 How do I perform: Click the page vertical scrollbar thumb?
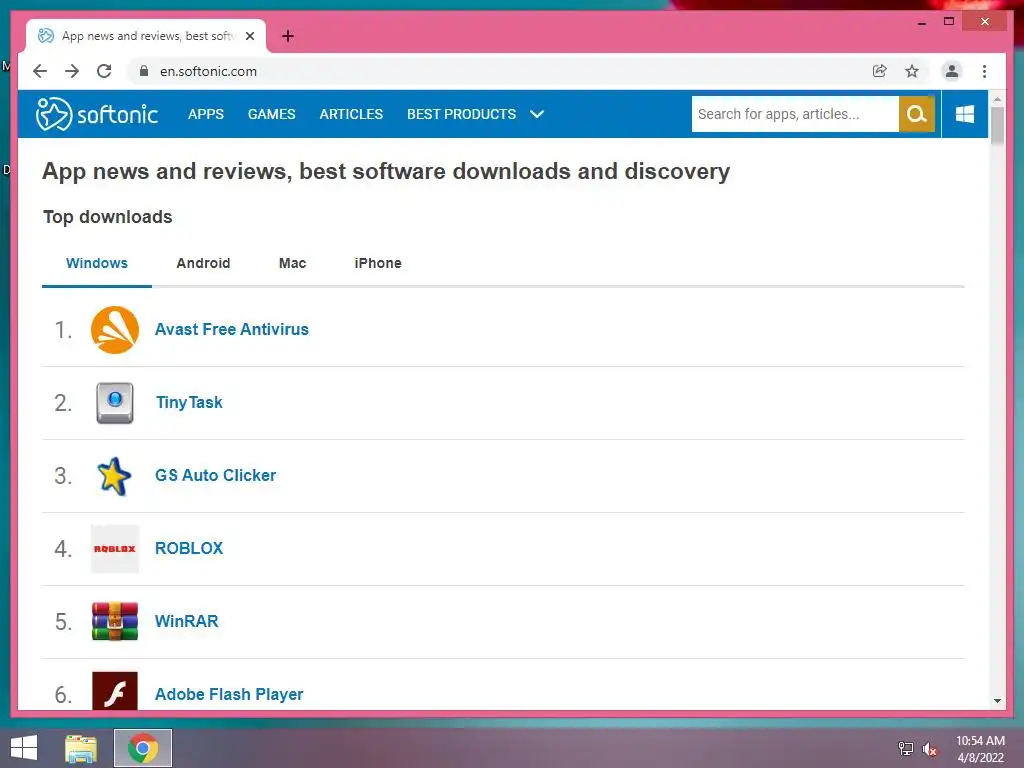click(997, 124)
